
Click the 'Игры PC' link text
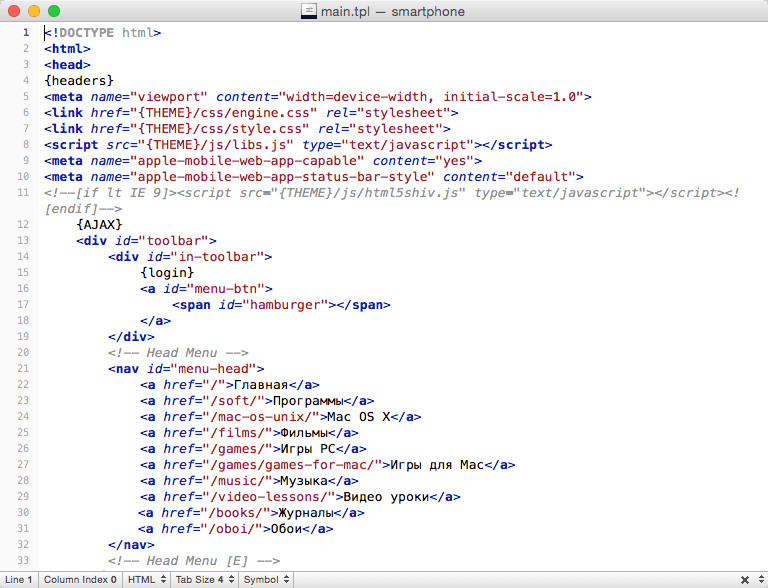coord(308,449)
